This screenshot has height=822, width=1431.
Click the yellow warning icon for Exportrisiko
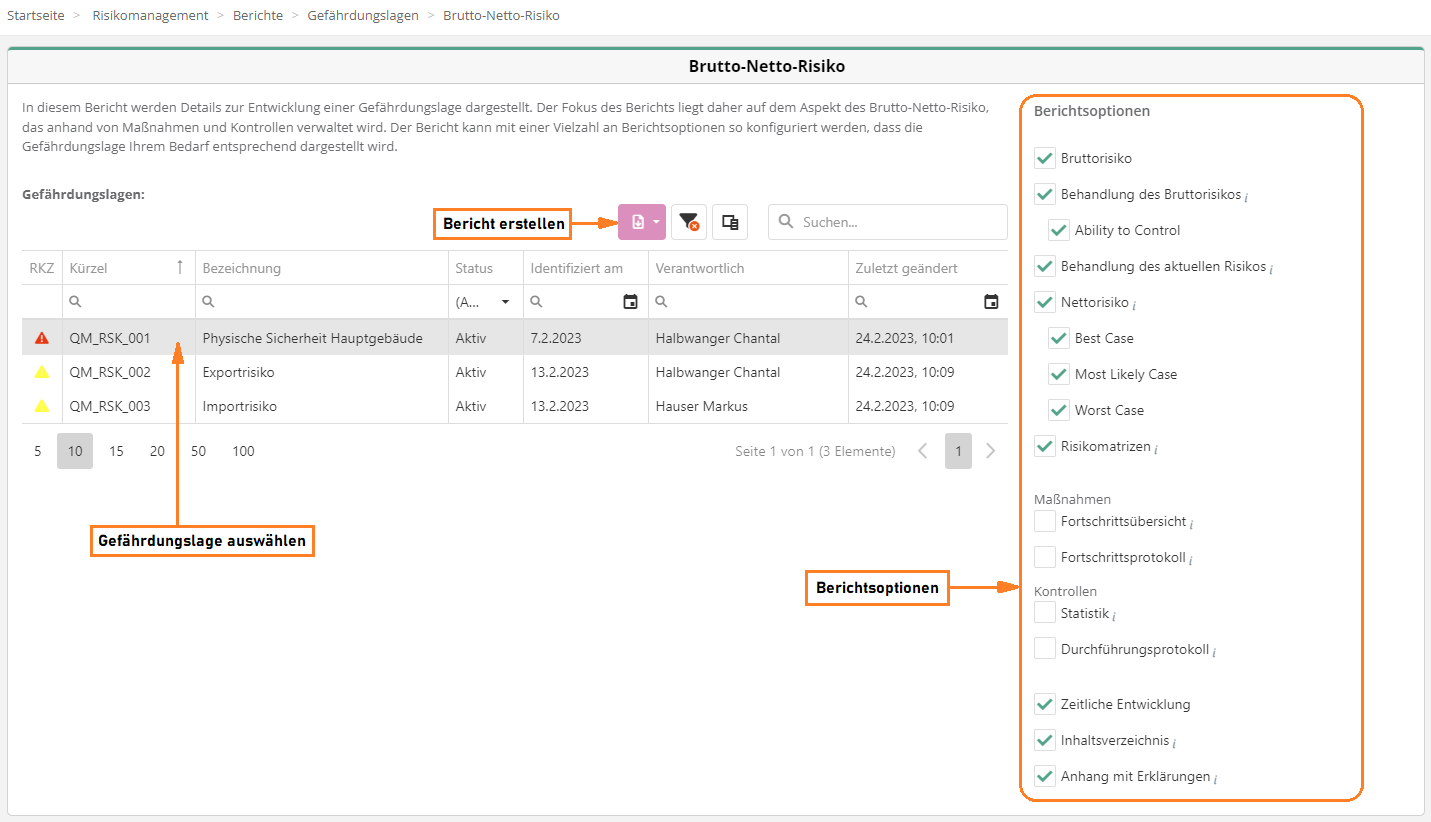(x=42, y=372)
